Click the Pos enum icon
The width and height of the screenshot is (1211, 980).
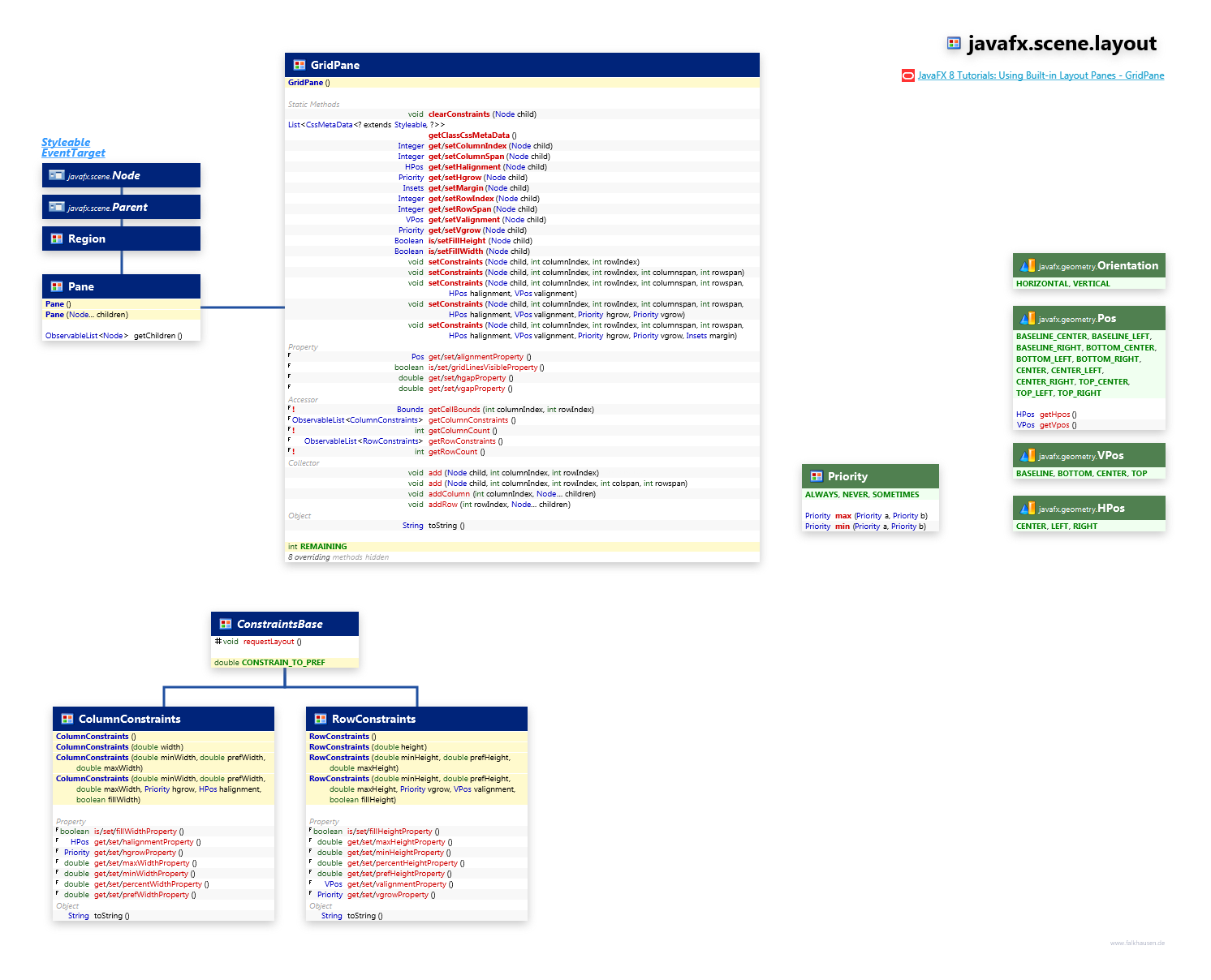coord(1028,319)
